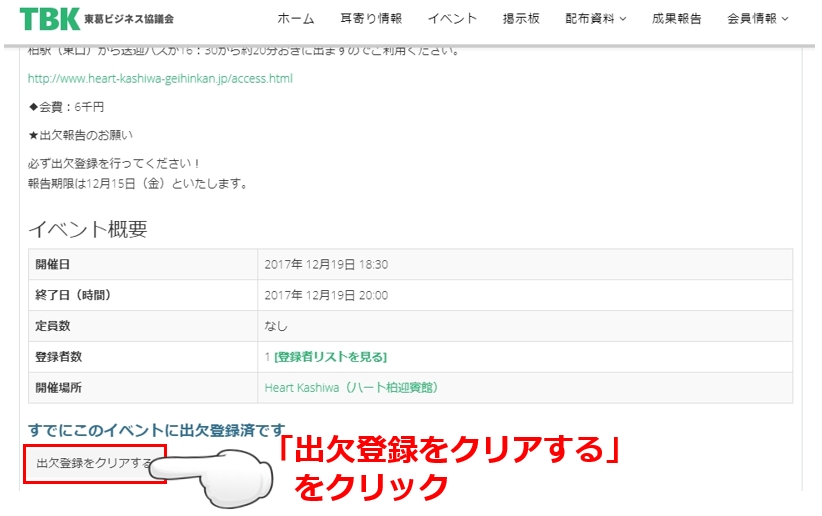This screenshot has height=516, width=822.
Task: Click the TBK logo
Action: tap(50, 18)
